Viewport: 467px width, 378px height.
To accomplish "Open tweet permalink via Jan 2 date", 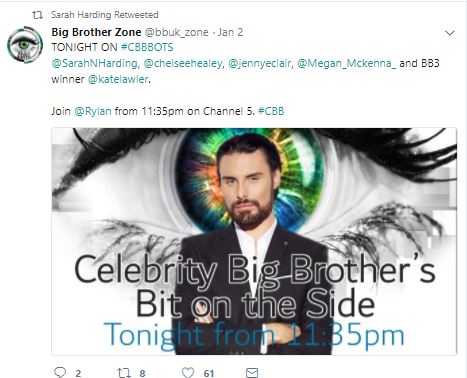I will pyautogui.click(x=231, y=32).
